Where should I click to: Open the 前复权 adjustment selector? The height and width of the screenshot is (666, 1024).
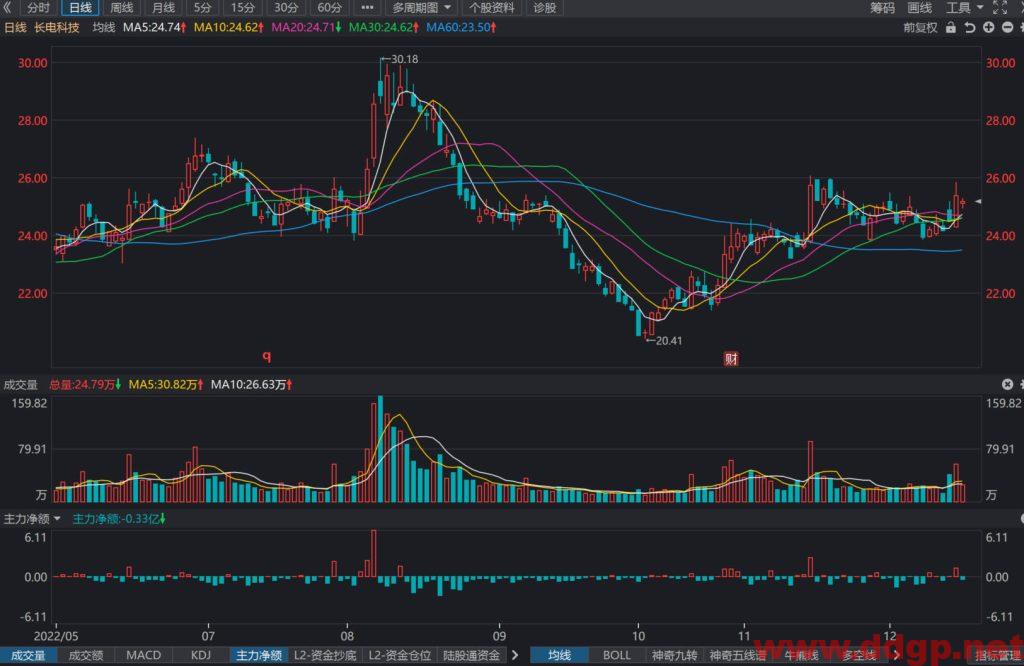tap(920, 27)
